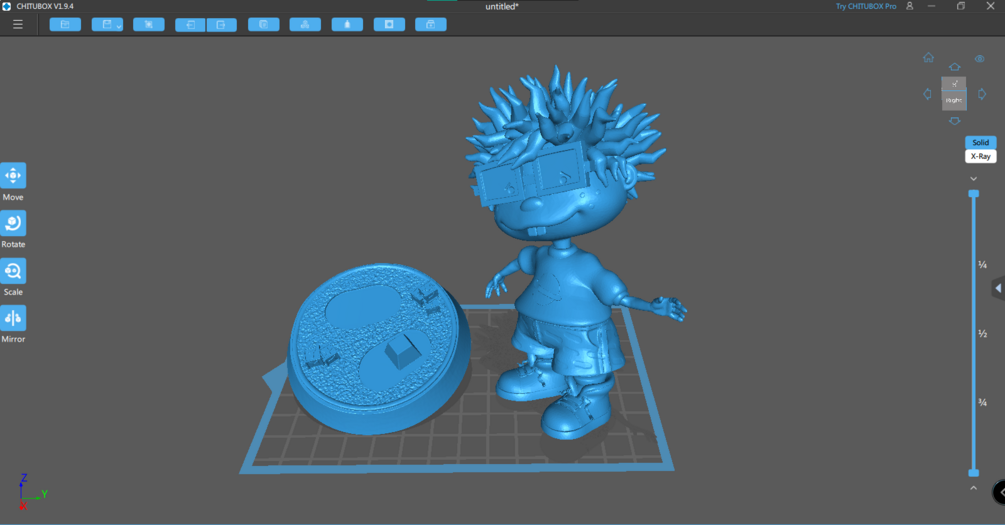Click the bottom handle of layer slider

(974, 473)
